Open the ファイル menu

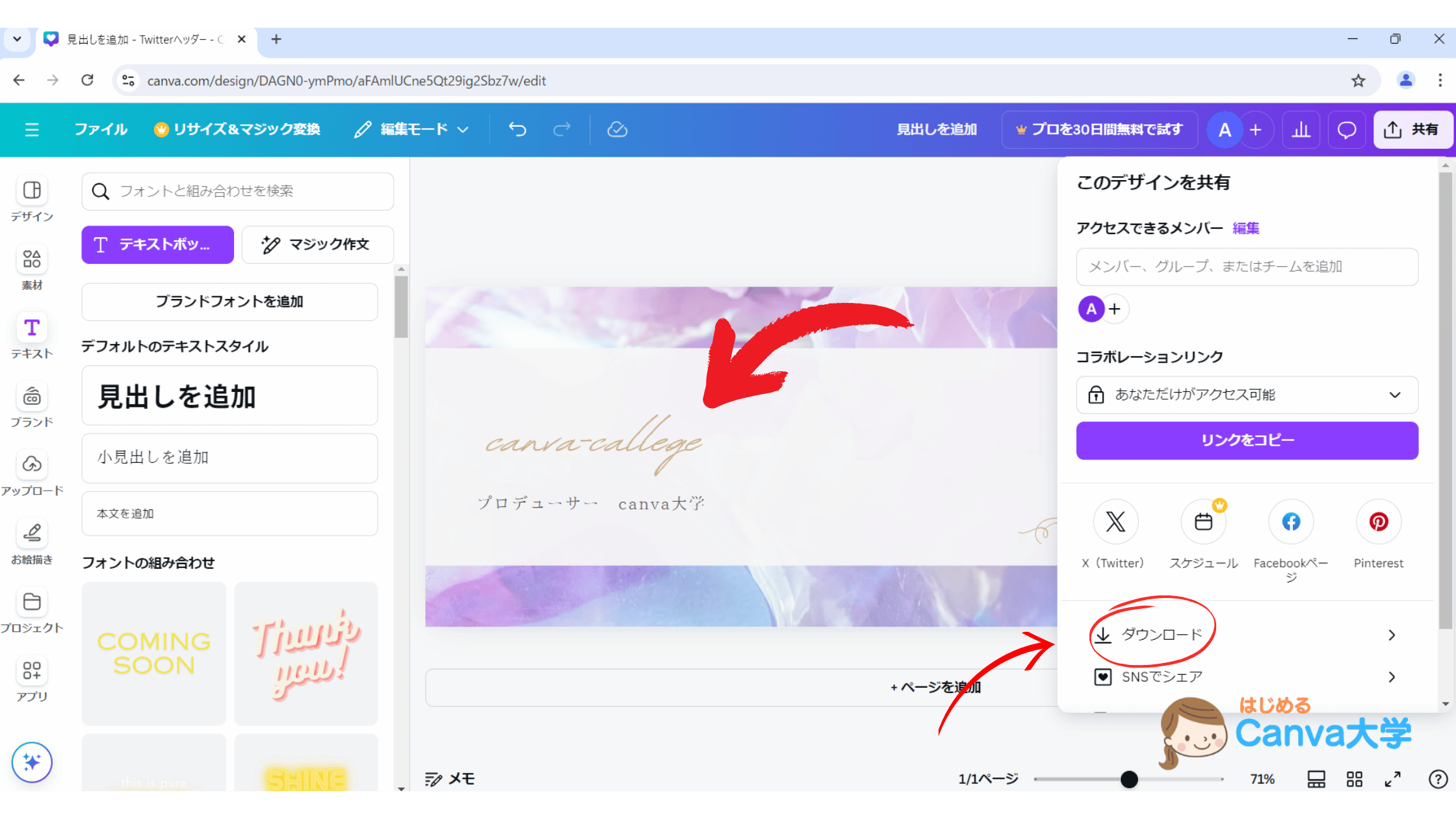(101, 129)
